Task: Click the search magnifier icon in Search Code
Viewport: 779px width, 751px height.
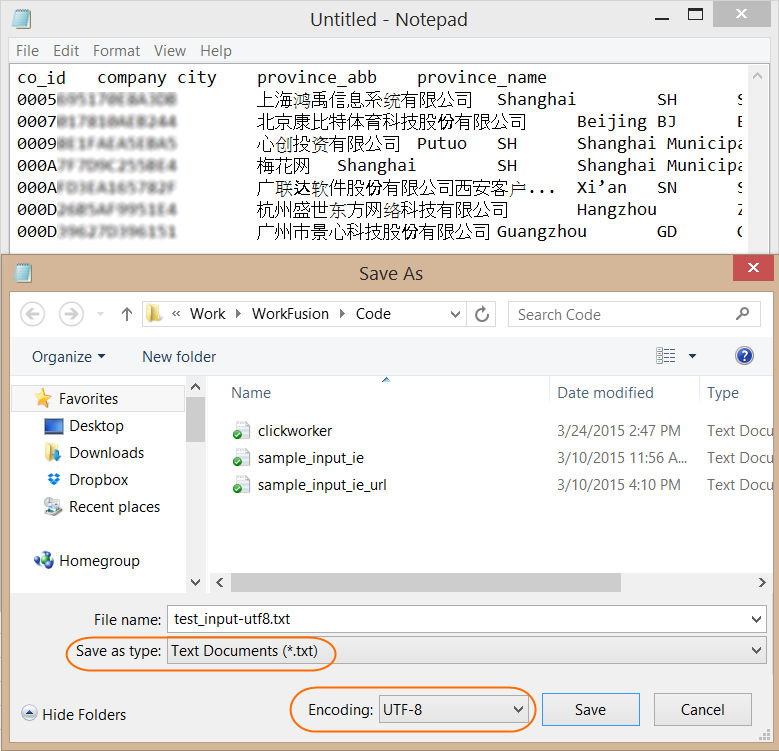Action: tap(742, 313)
